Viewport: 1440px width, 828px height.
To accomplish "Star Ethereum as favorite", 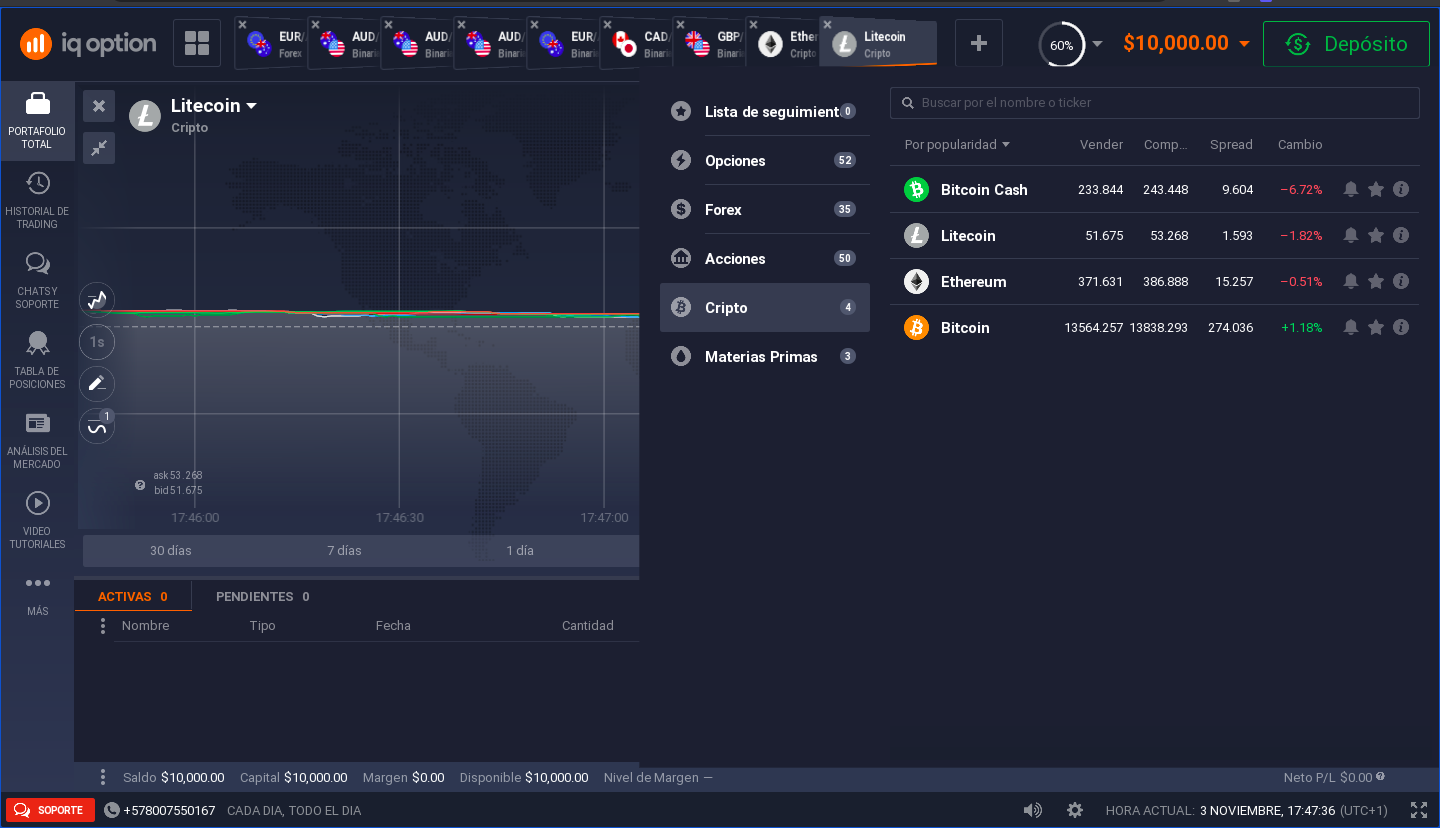I will (1376, 281).
